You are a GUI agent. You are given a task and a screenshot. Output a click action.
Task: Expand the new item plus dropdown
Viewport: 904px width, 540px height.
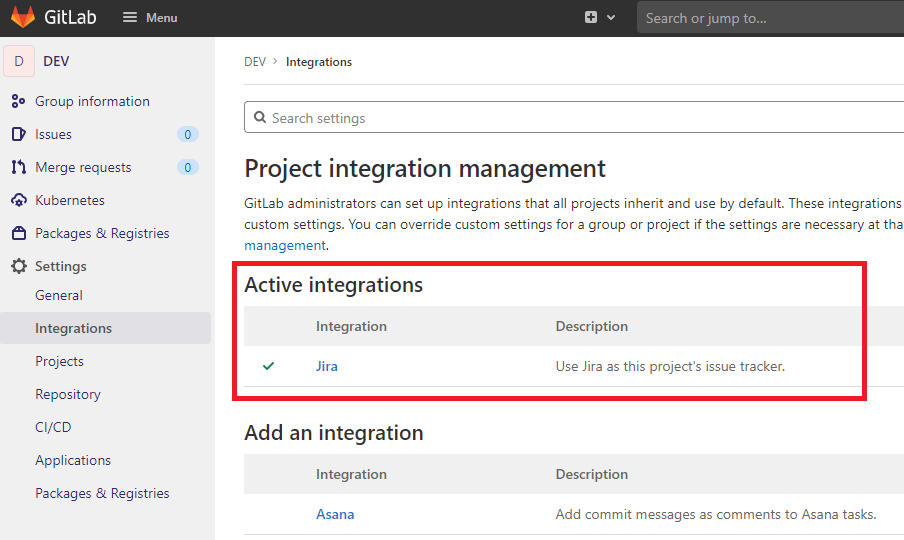coord(599,18)
